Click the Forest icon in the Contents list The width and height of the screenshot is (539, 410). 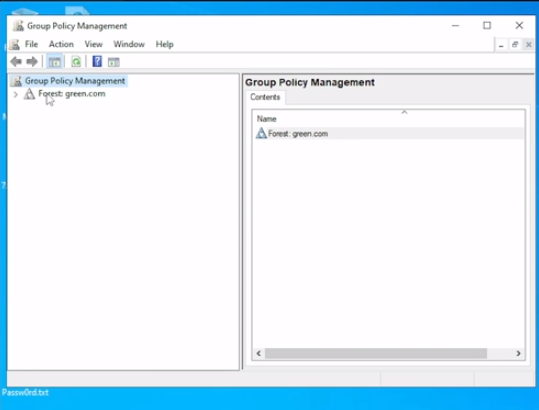(x=261, y=133)
